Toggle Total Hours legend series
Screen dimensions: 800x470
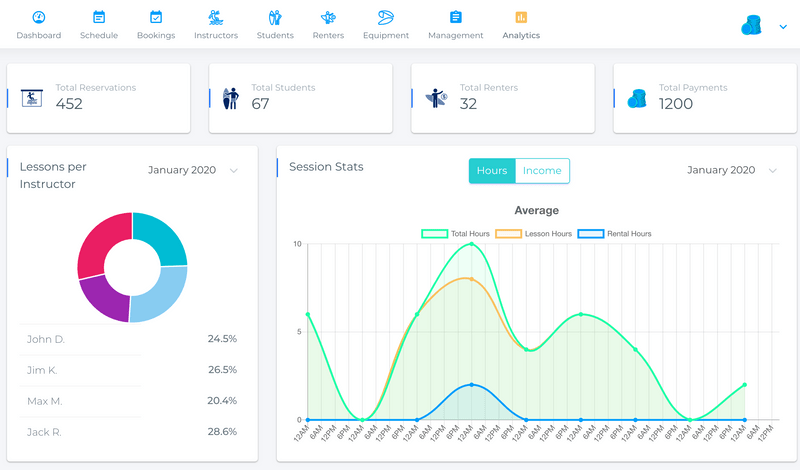(456, 234)
